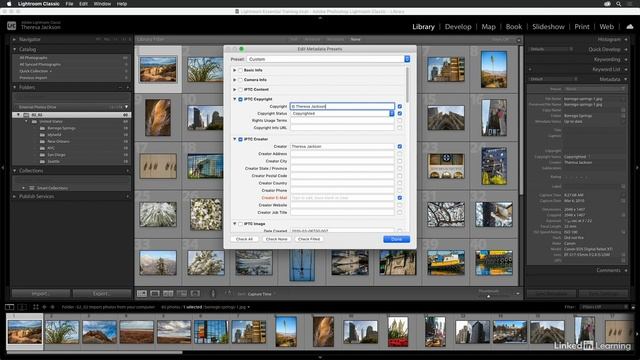This screenshot has height=360, width=640.
Task: Toggle the IPTC Copyright group checkbox
Action: tap(240, 99)
